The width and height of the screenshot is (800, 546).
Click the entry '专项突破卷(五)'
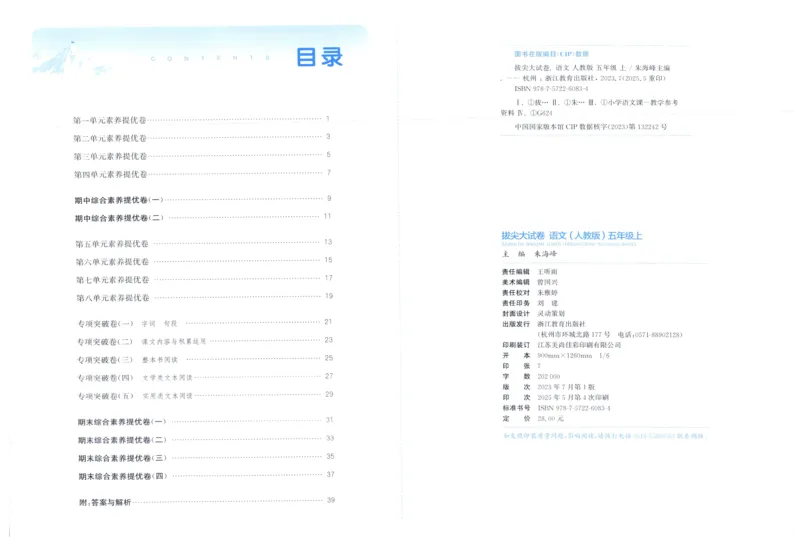[x=106, y=396]
